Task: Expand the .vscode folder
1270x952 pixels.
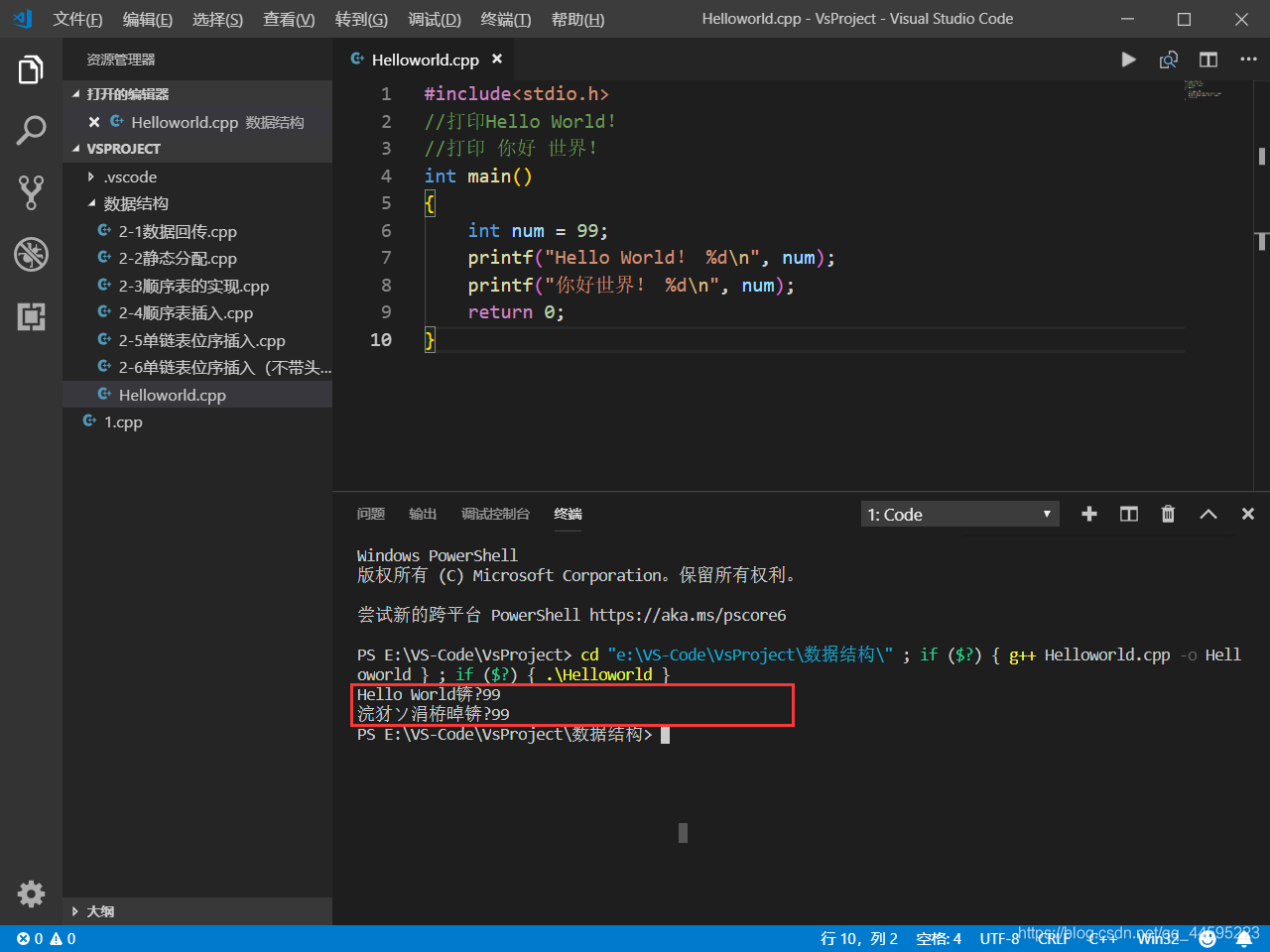Action: pos(197,177)
